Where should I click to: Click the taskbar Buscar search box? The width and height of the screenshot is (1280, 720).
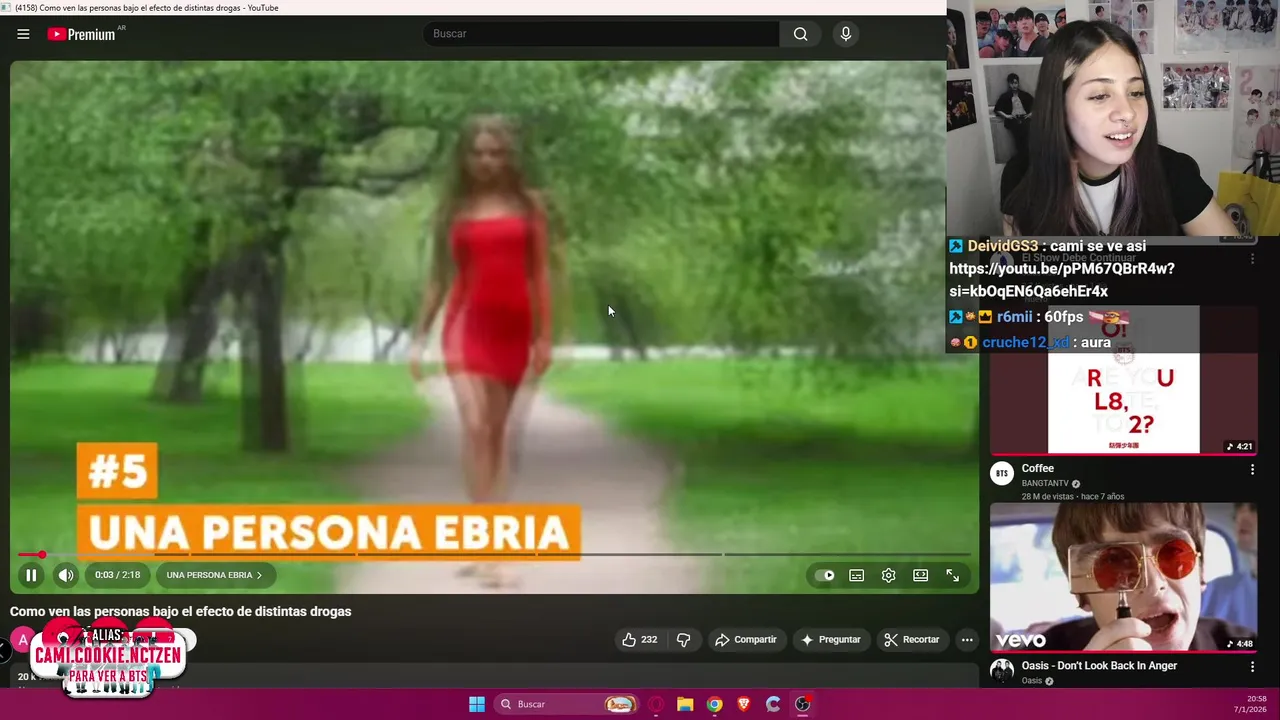tap(567, 704)
